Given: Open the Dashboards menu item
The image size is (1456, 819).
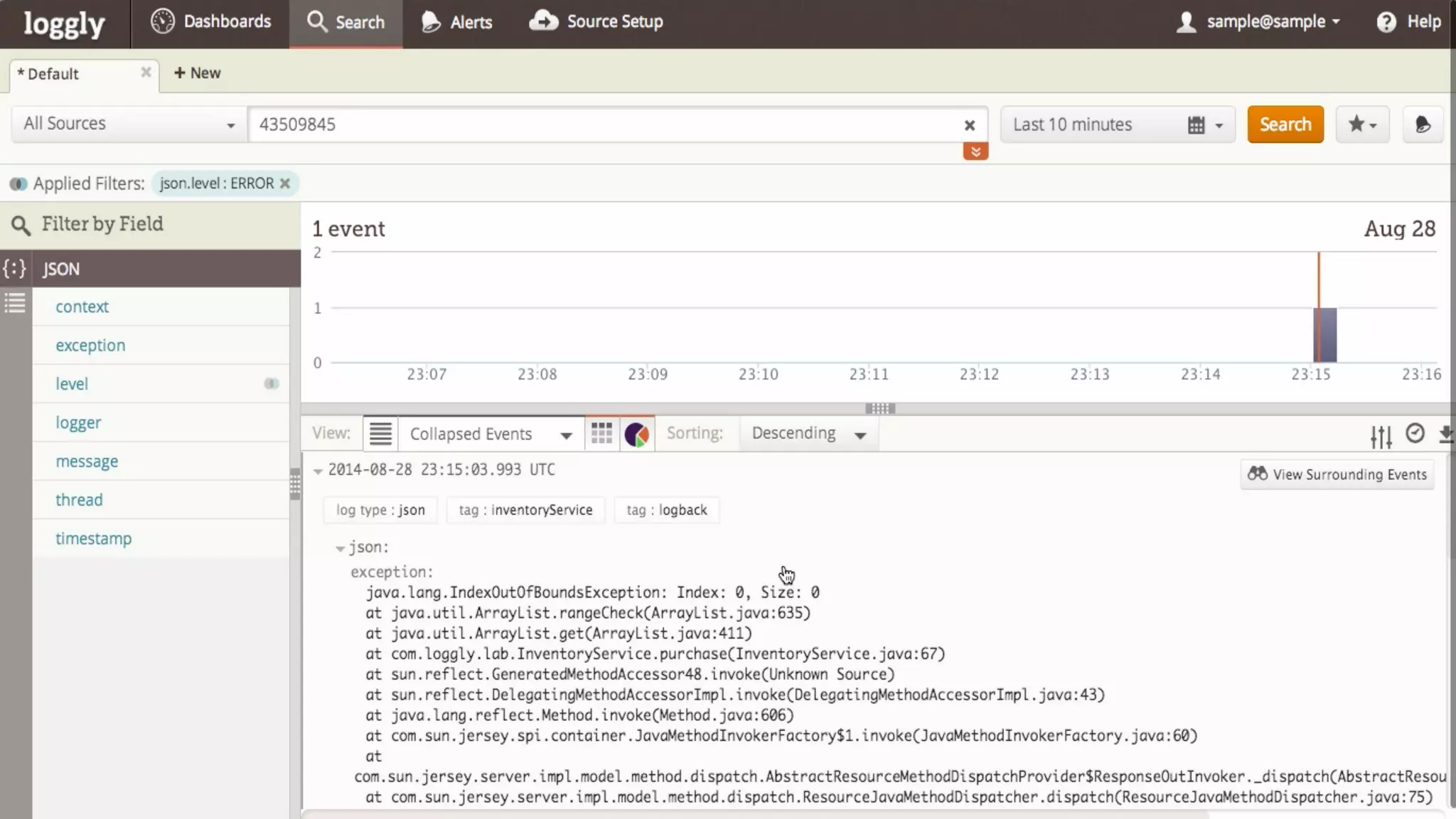Looking at the screenshot, I should click(x=211, y=22).
